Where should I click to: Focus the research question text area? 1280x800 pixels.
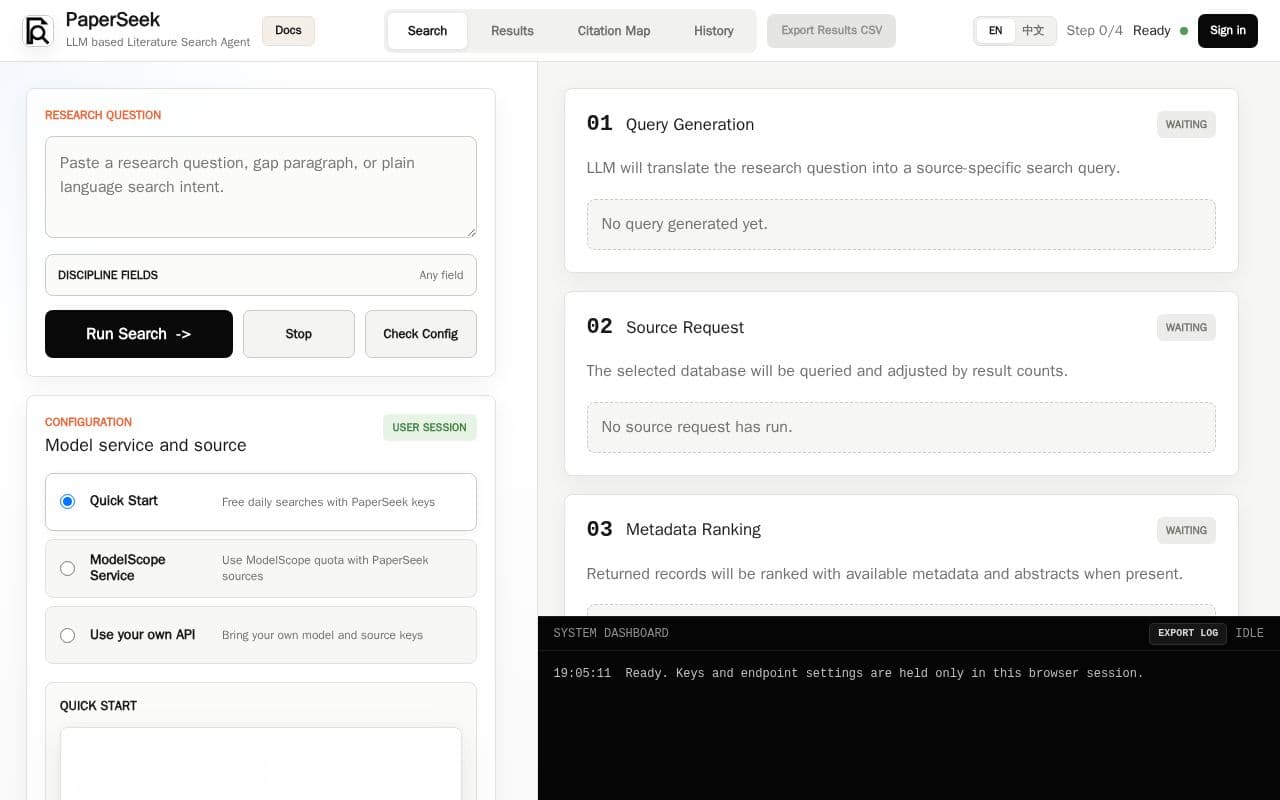261,187
